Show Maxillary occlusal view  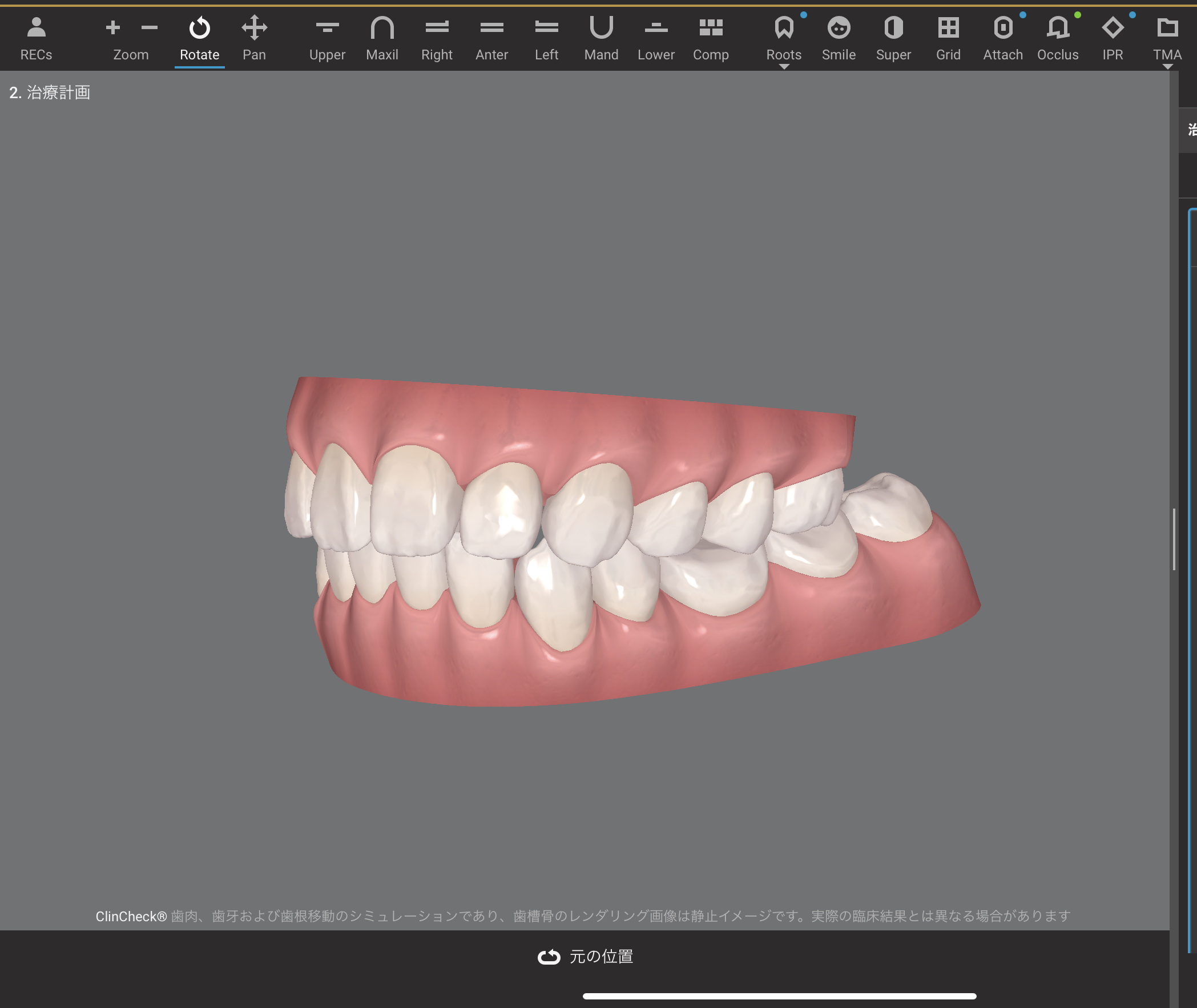click(x=382, y=38)
